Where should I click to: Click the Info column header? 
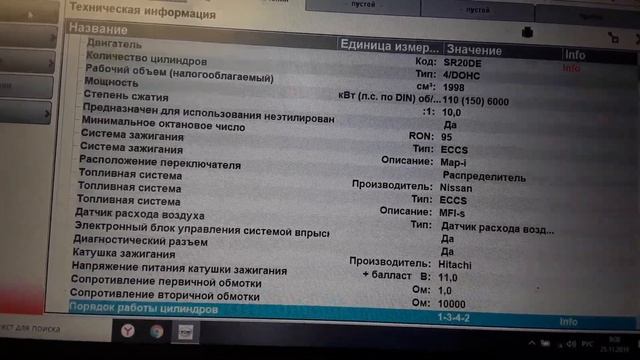575,55
